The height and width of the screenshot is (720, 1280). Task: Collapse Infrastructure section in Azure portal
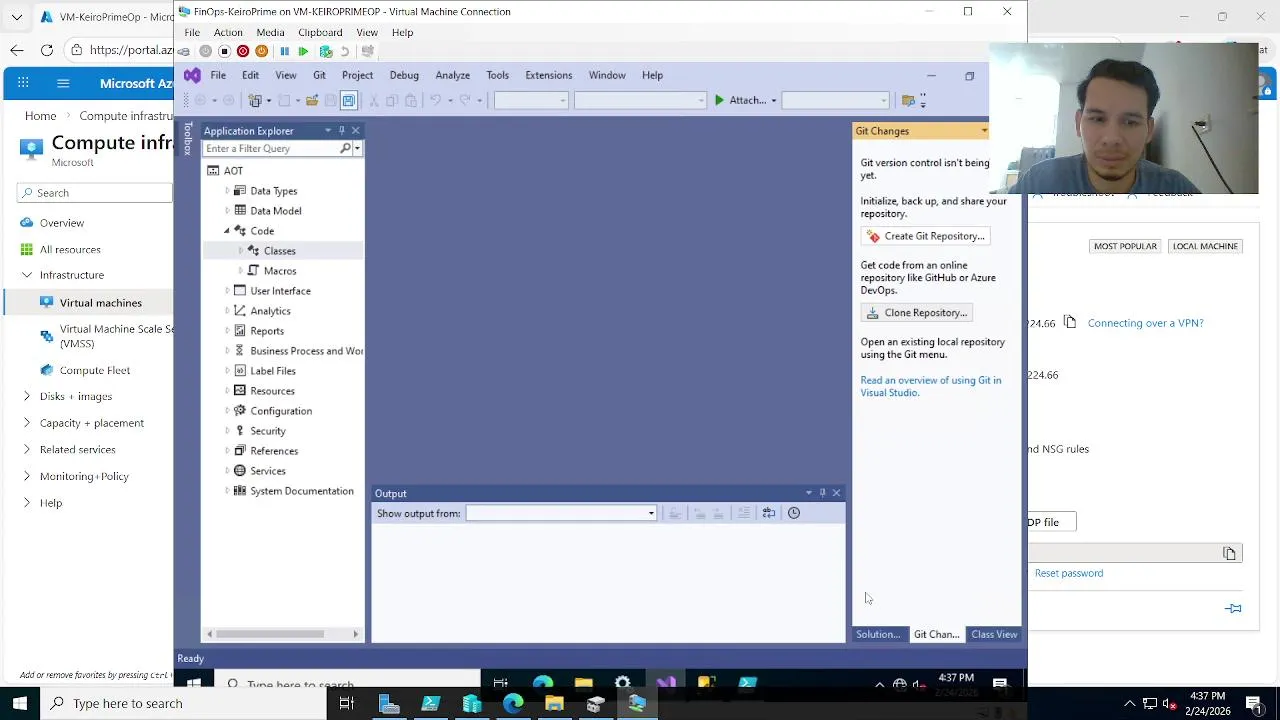[27, 275]
